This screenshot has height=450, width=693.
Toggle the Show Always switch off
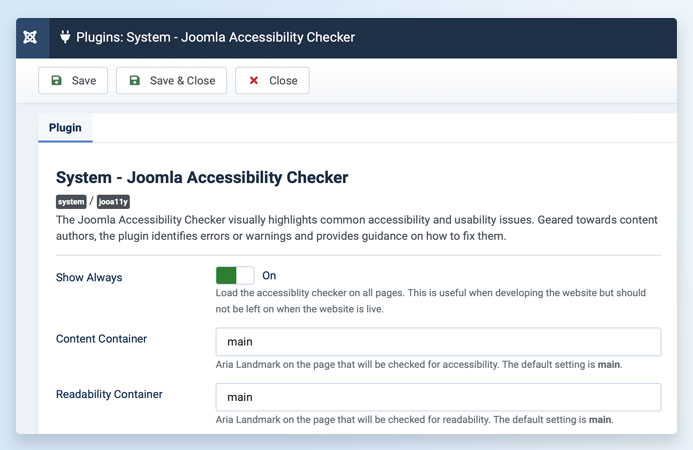point(235,275)
